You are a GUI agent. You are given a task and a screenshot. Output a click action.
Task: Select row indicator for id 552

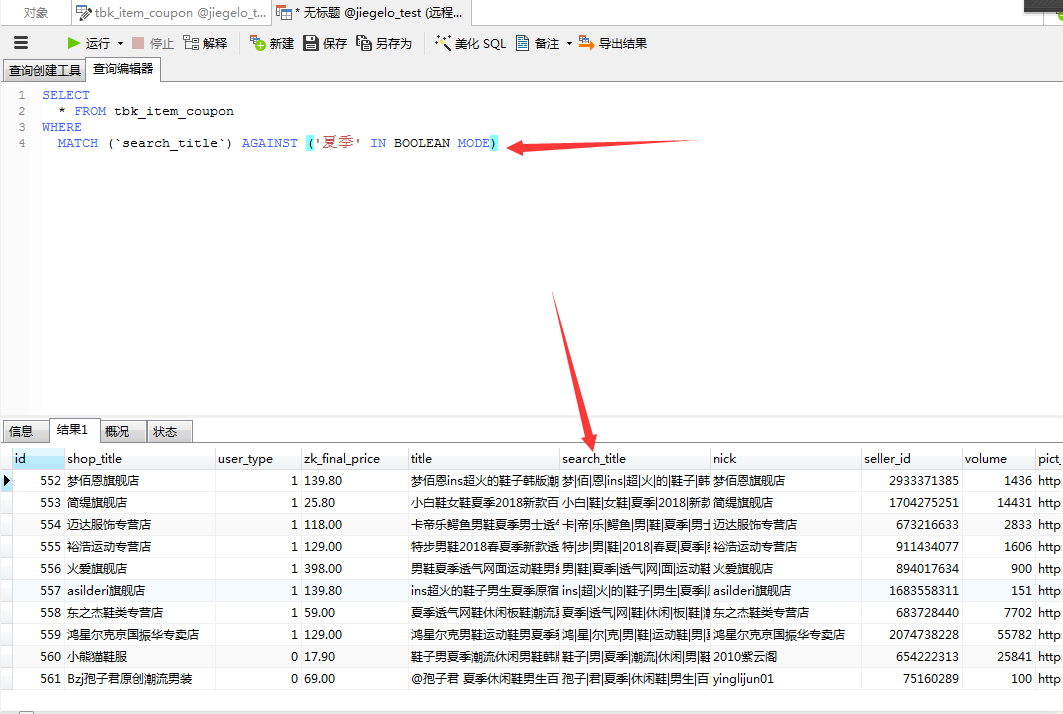point(6,481)
